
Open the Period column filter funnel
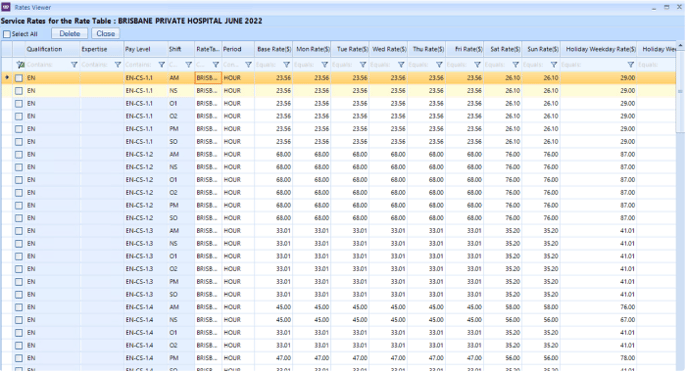click(x=248, y=64)
